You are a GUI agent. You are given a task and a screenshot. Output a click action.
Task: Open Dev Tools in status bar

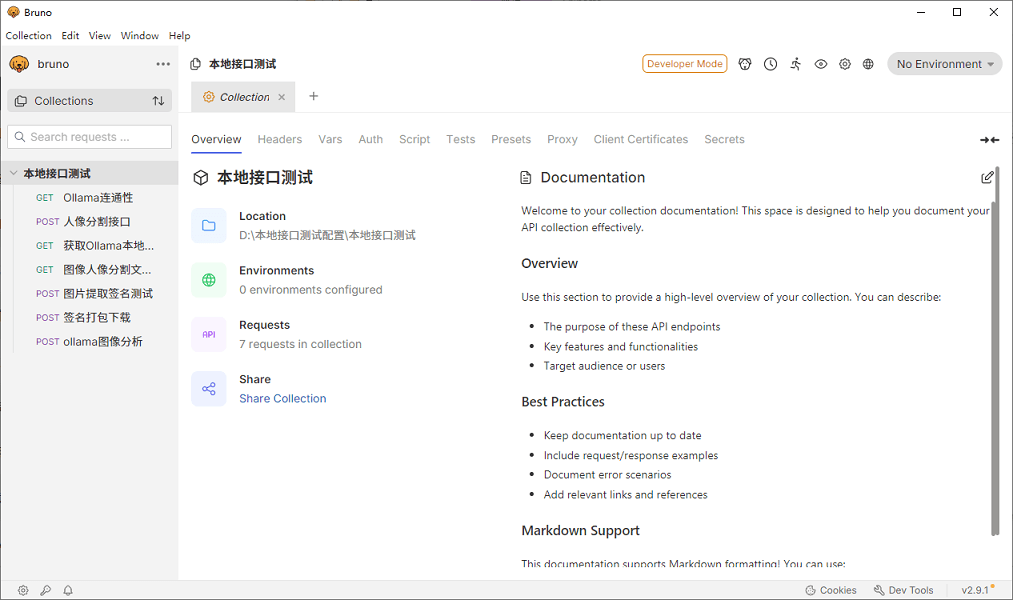(x=903, y=590)
